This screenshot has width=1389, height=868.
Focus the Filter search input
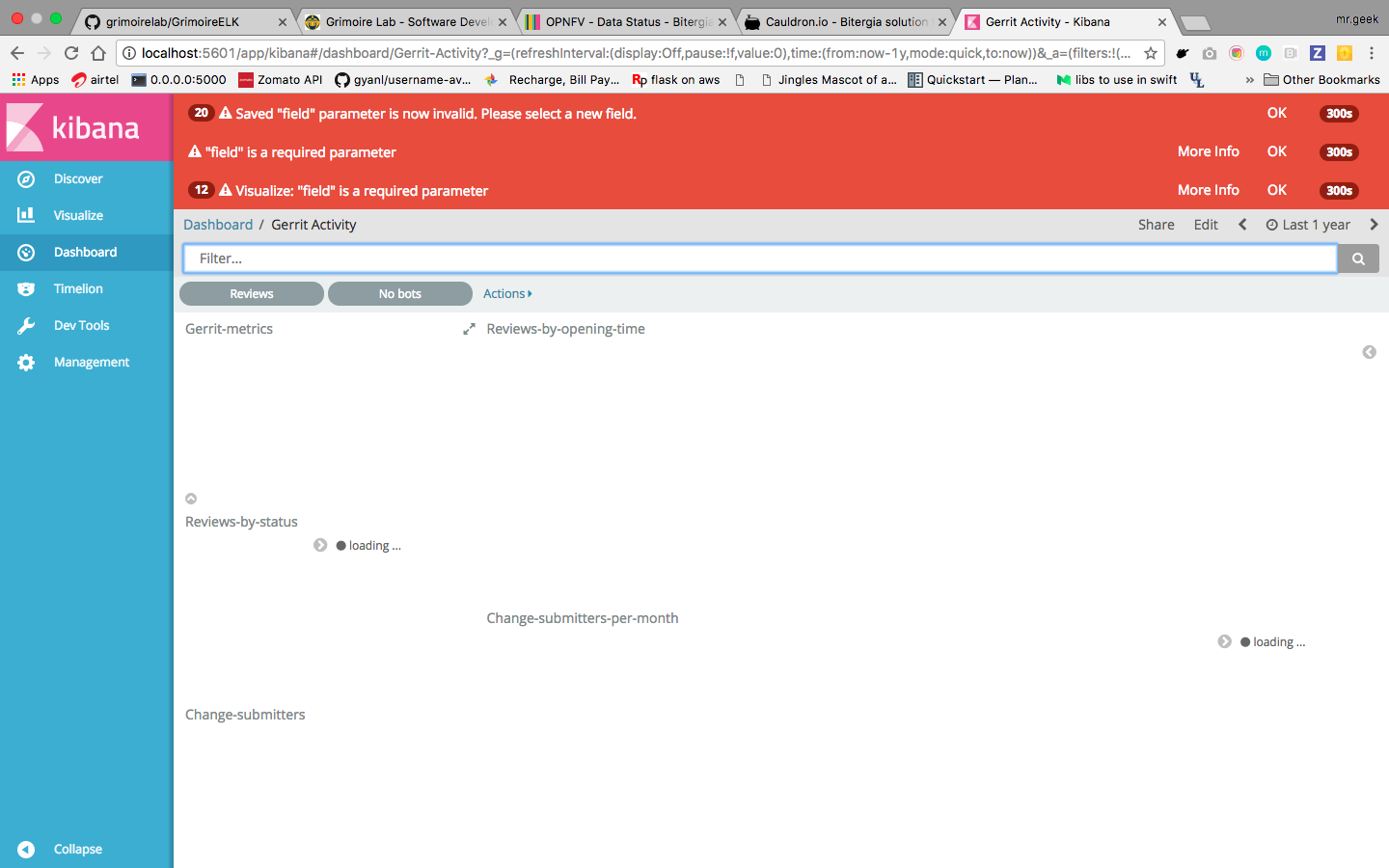[760, 258]
